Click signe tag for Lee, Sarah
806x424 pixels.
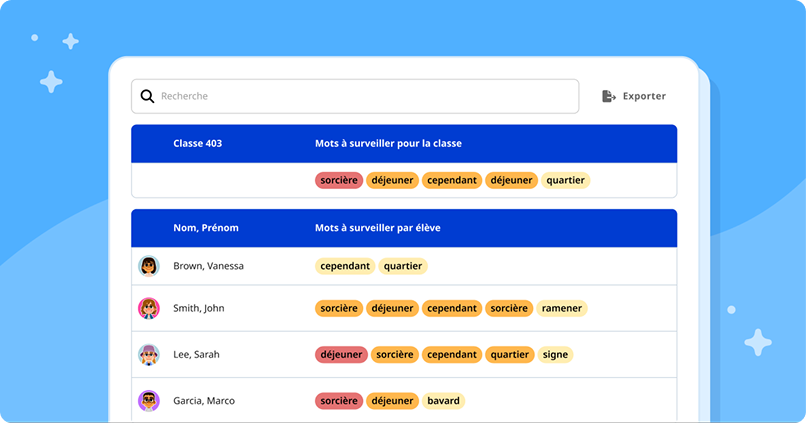point(555,355)
